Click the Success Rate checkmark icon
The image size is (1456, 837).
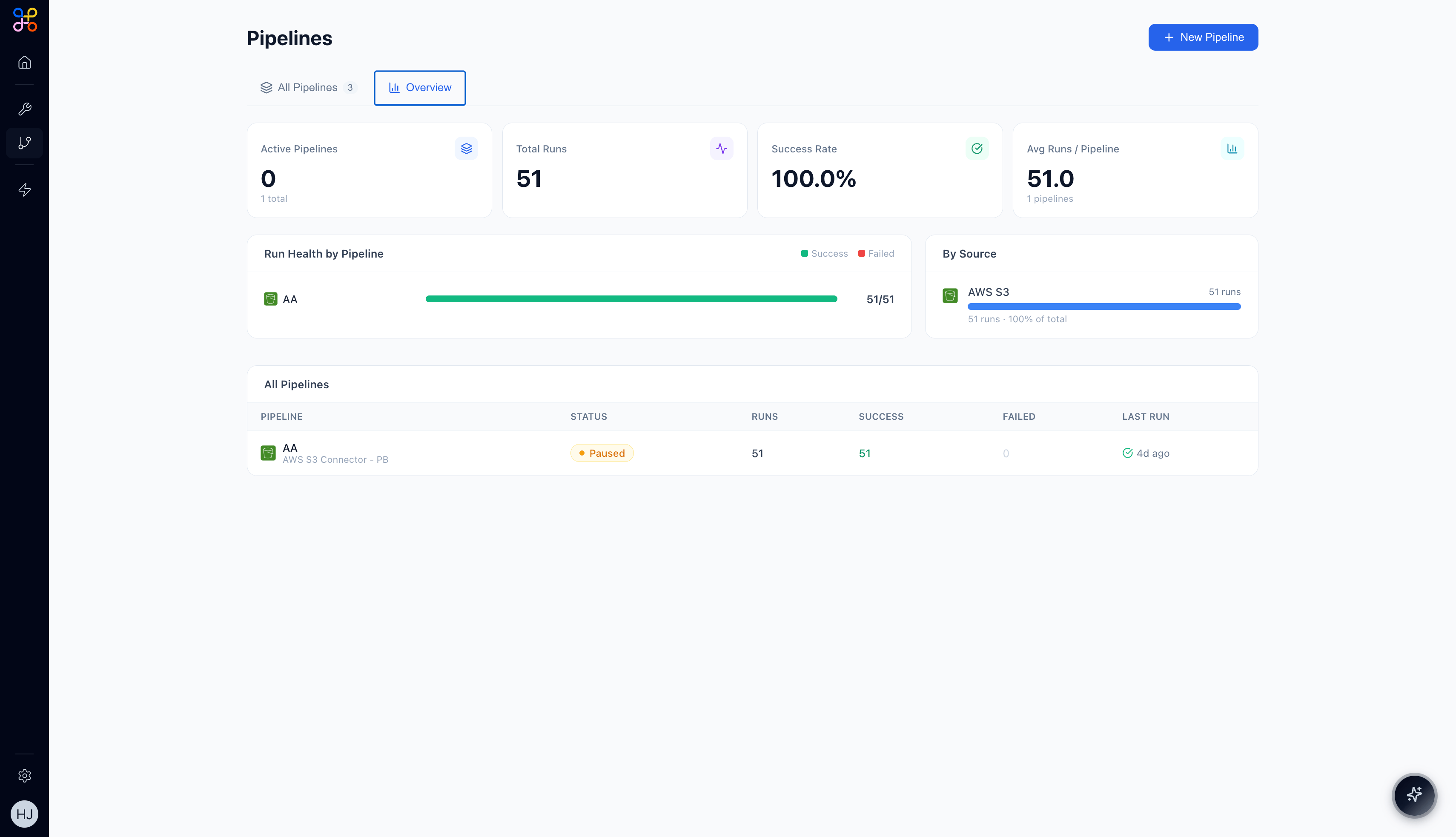pos(977,148)
